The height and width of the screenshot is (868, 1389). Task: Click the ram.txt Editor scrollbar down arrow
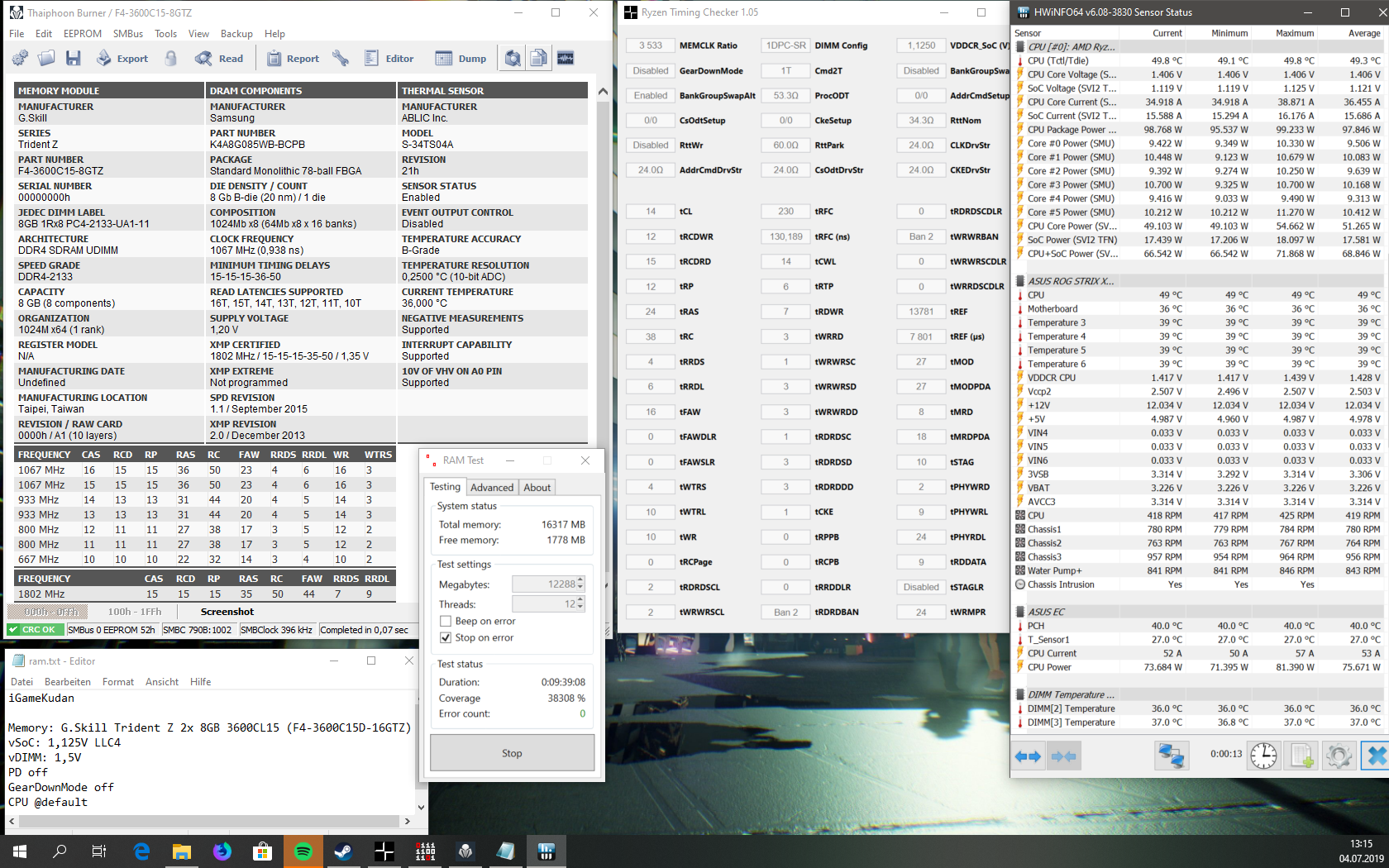[x=421, y=808]
